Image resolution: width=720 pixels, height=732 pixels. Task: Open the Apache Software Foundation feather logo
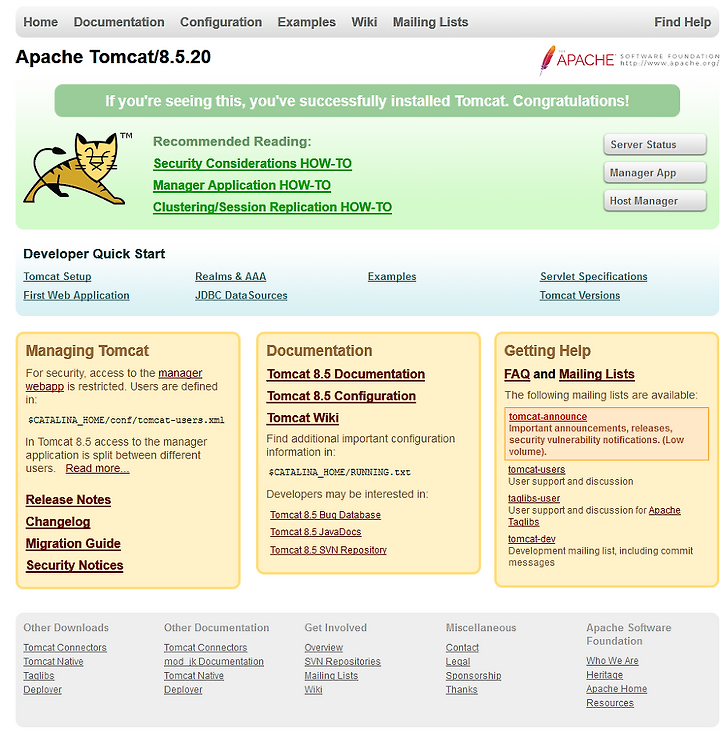coord(629,60)
